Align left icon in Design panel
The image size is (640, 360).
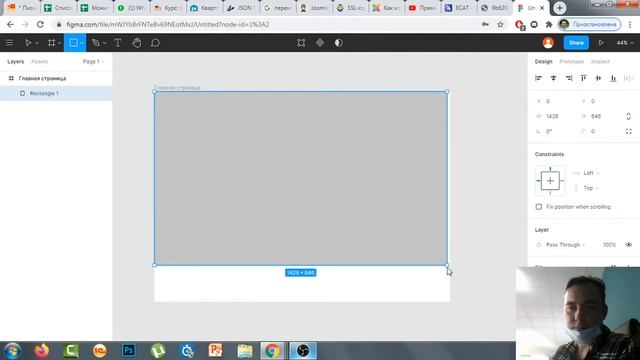(x=538, y=78)
